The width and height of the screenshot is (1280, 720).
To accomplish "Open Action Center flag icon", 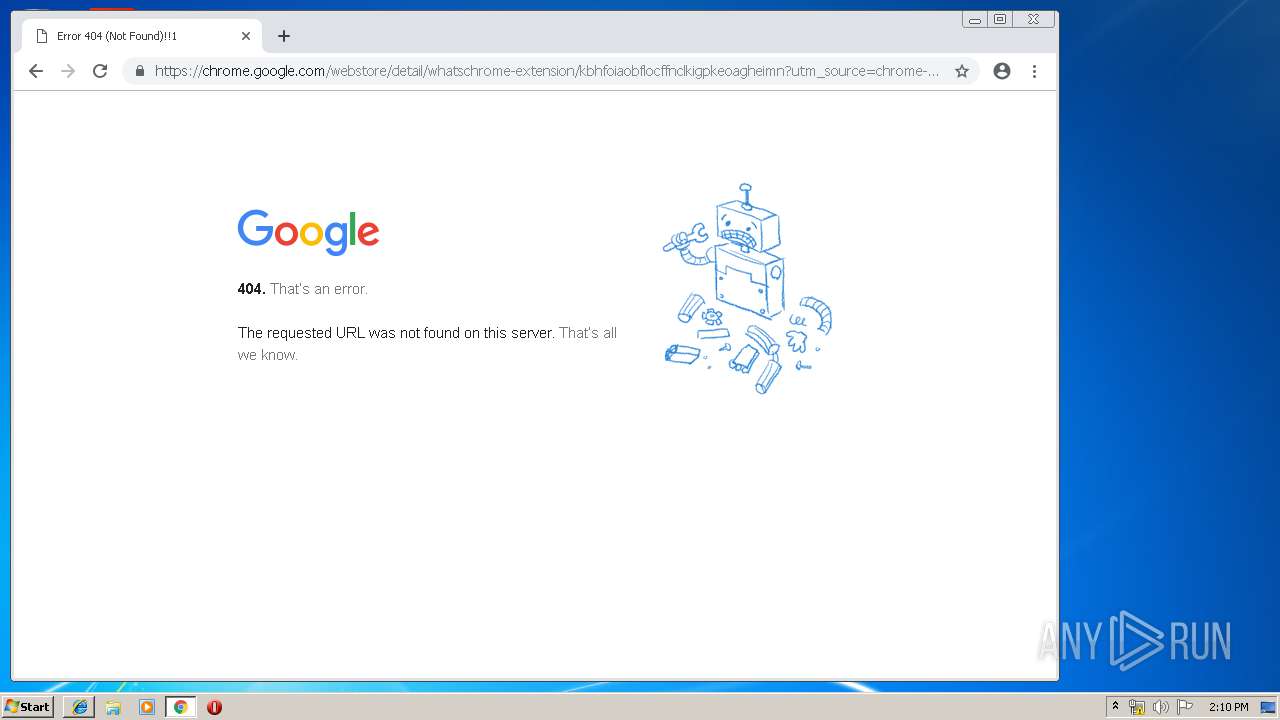I will 1185,707.
